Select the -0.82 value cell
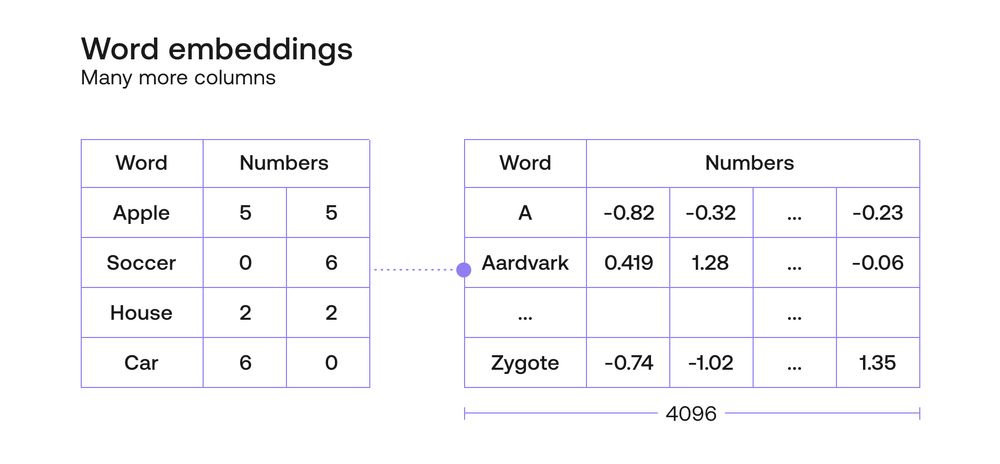 pos(628,213)
